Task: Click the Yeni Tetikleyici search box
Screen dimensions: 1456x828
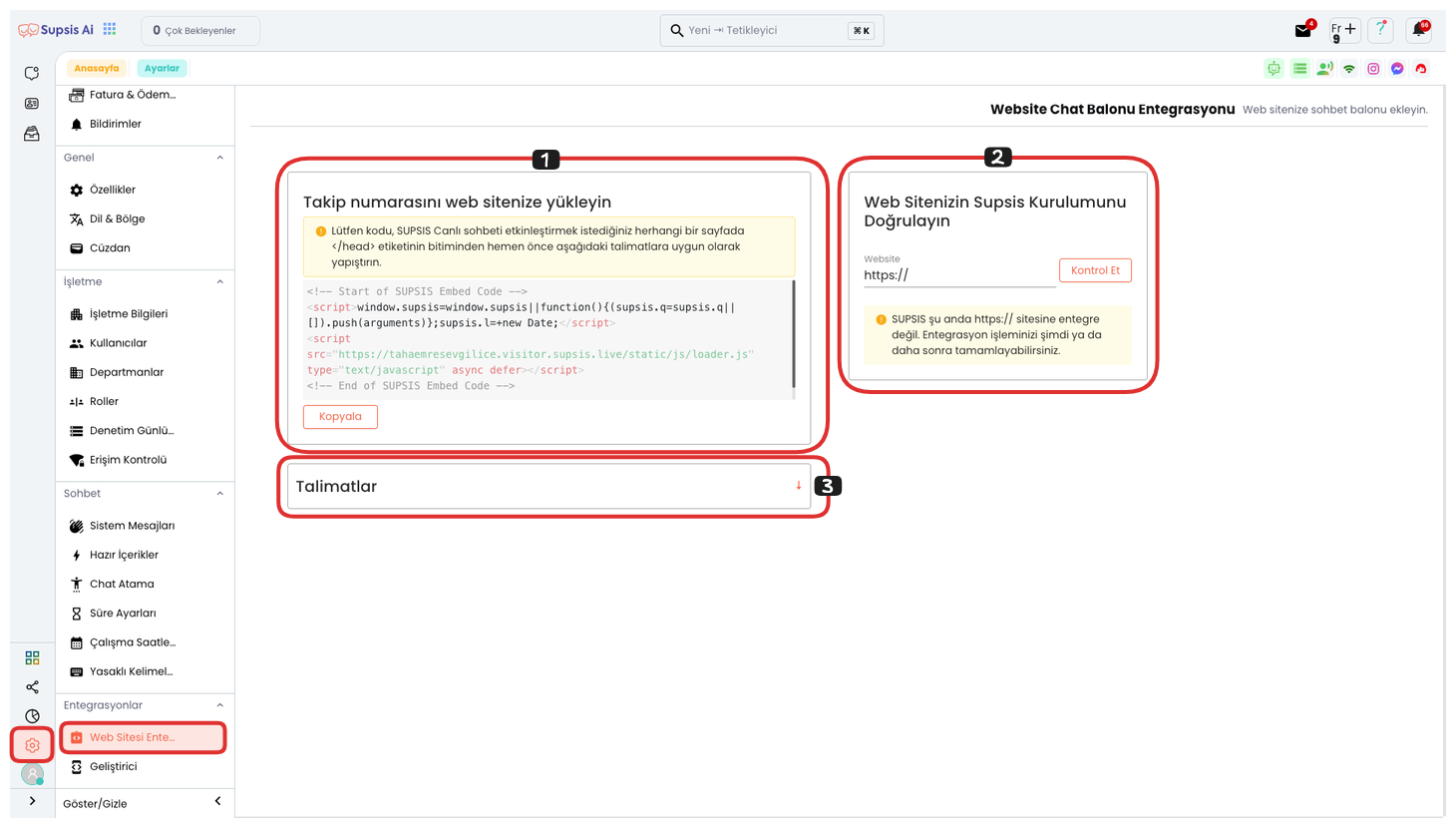Action: click(x=772, y=31)
